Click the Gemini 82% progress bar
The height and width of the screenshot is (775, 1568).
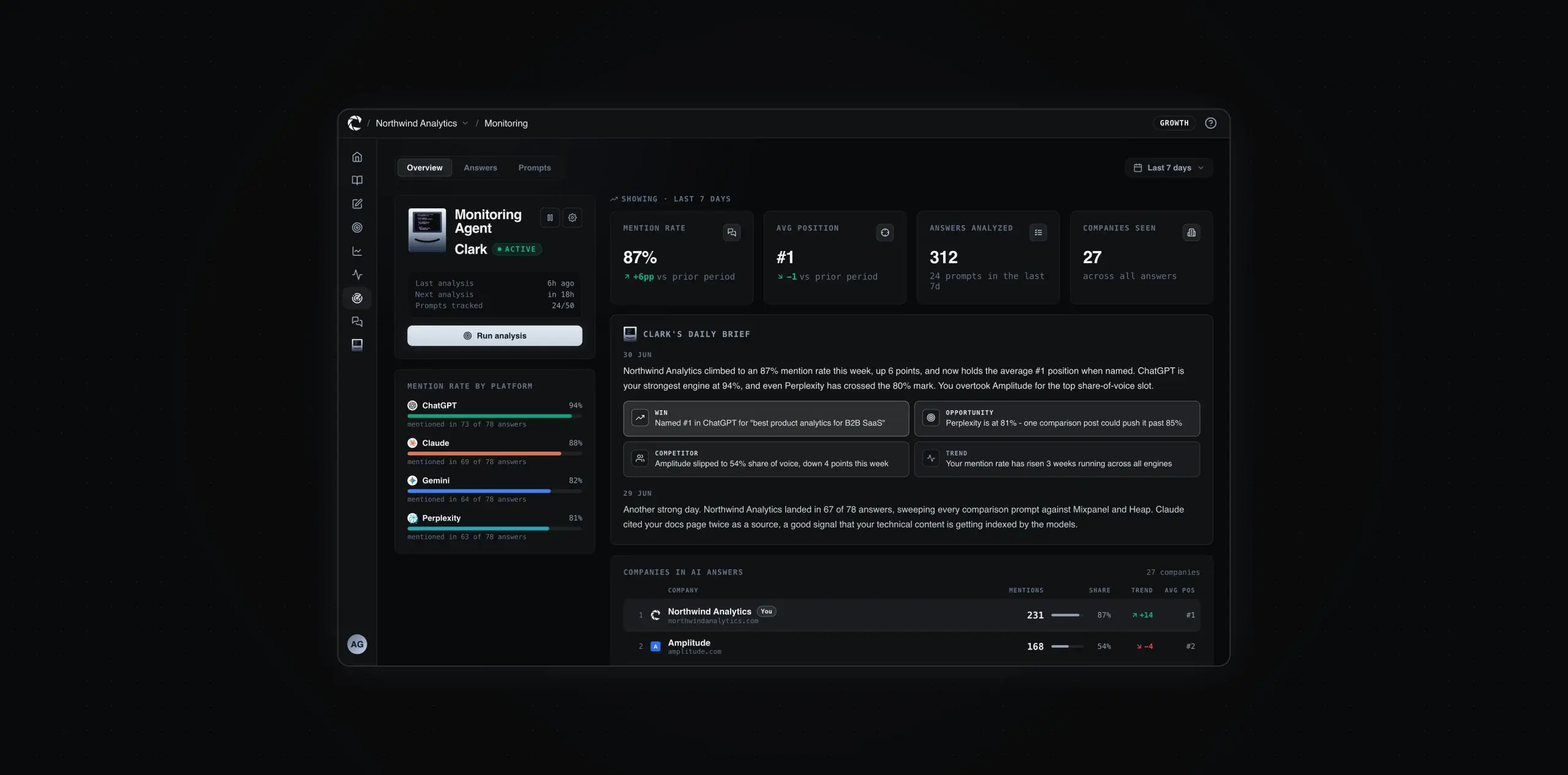(495, 491)
